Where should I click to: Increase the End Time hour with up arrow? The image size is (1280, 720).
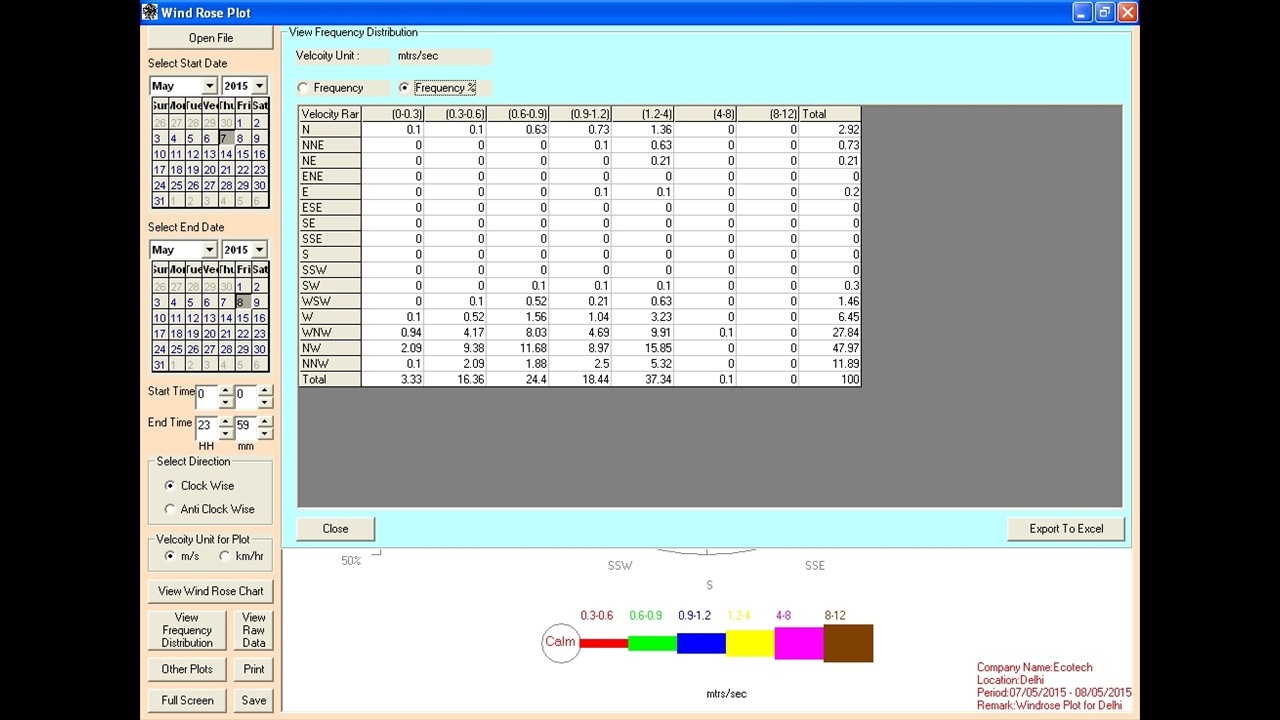point(226,422)
